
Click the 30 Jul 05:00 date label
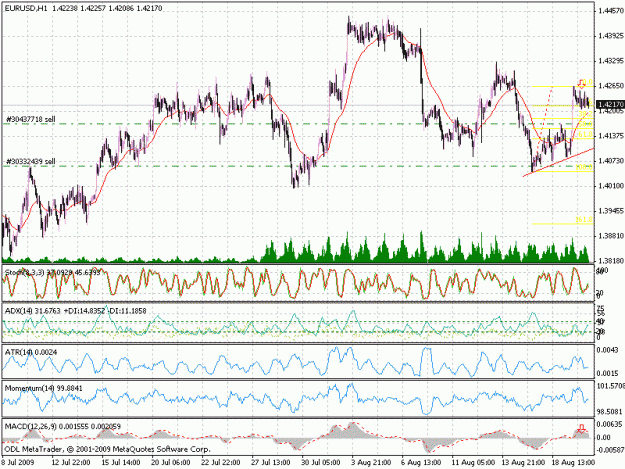pos(321,463)
